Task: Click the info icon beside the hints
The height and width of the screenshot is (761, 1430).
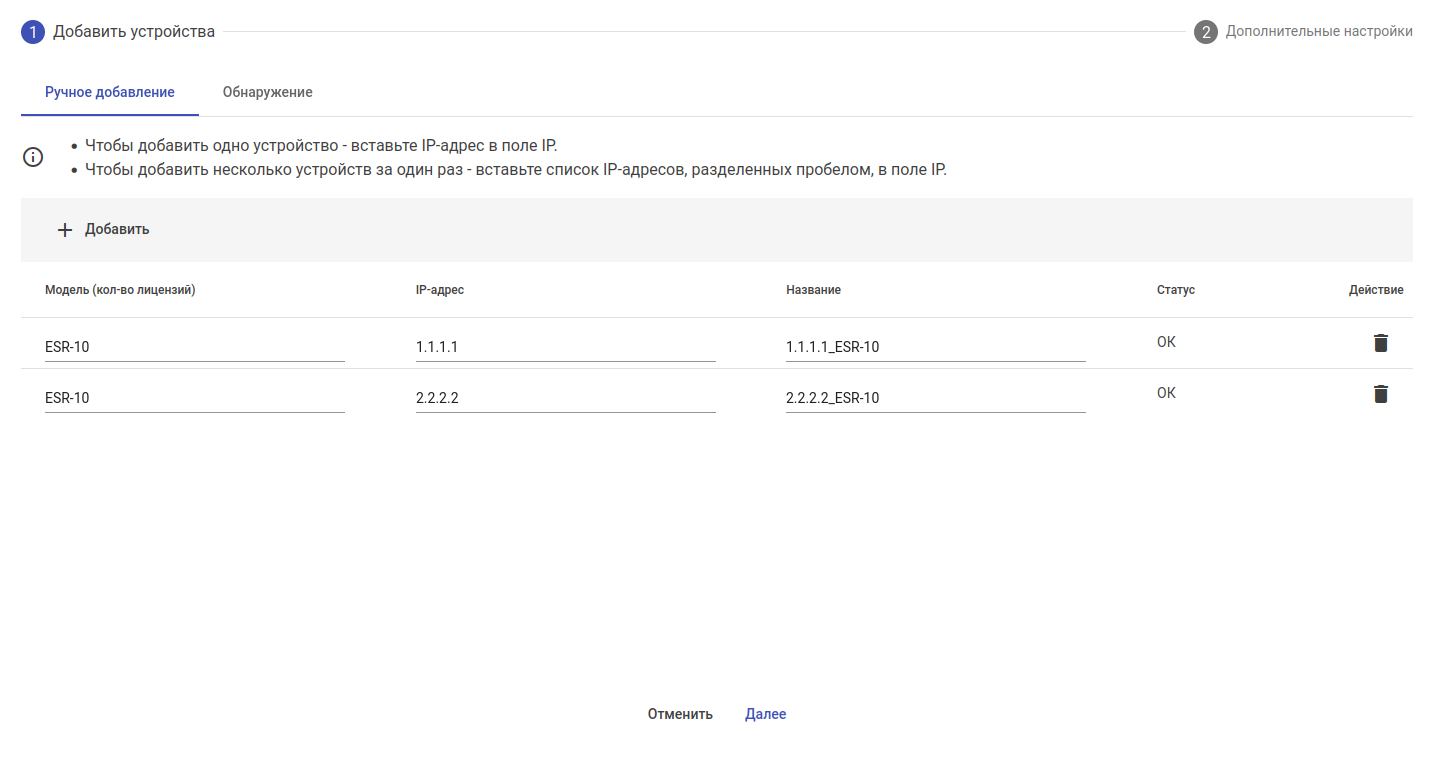Action: [x=33, y=157]
